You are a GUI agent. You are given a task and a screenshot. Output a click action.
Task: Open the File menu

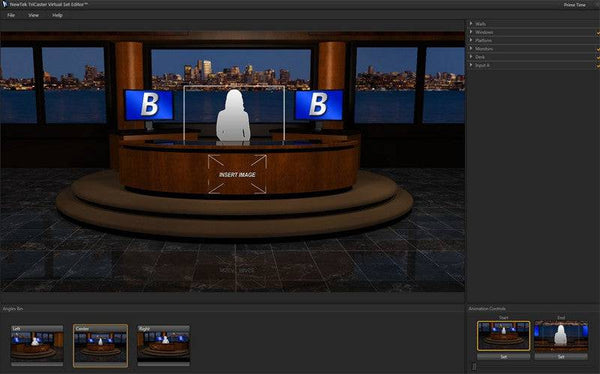(x=11, y=15)
